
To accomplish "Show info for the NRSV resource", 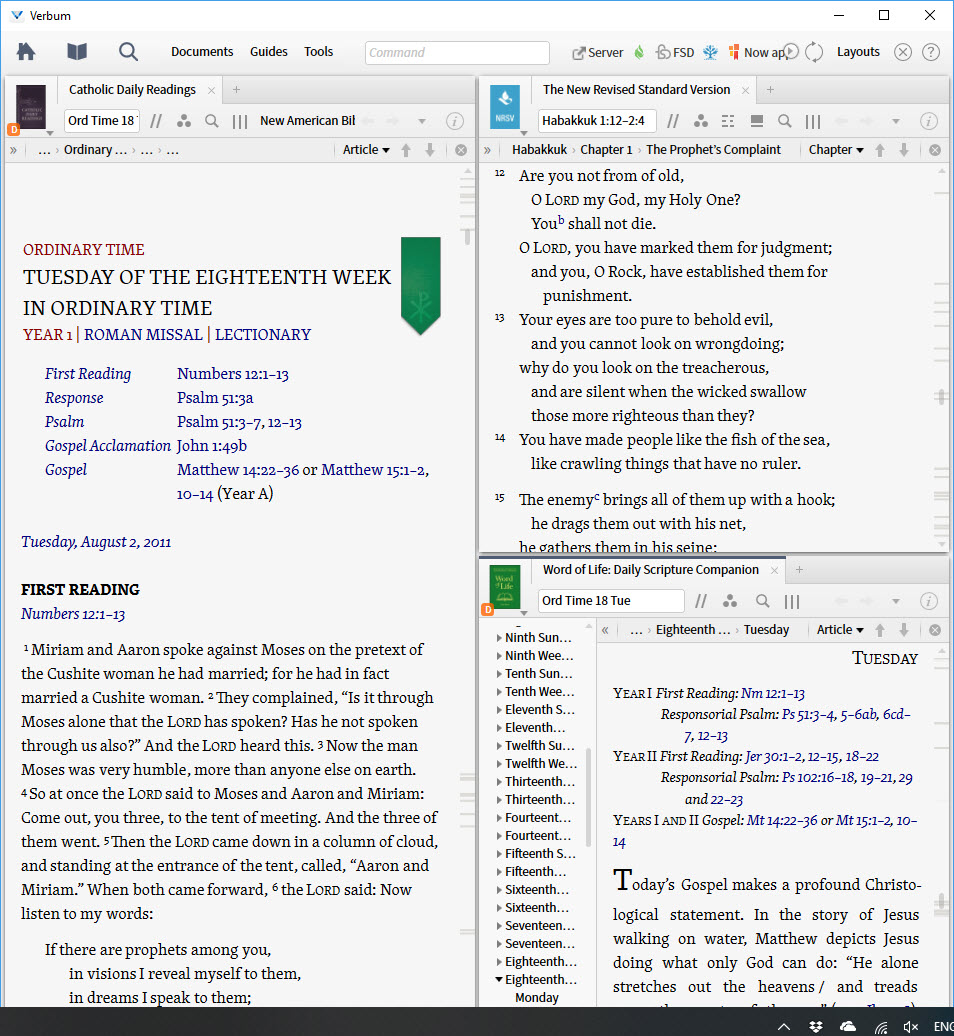I will click(928, 121).
